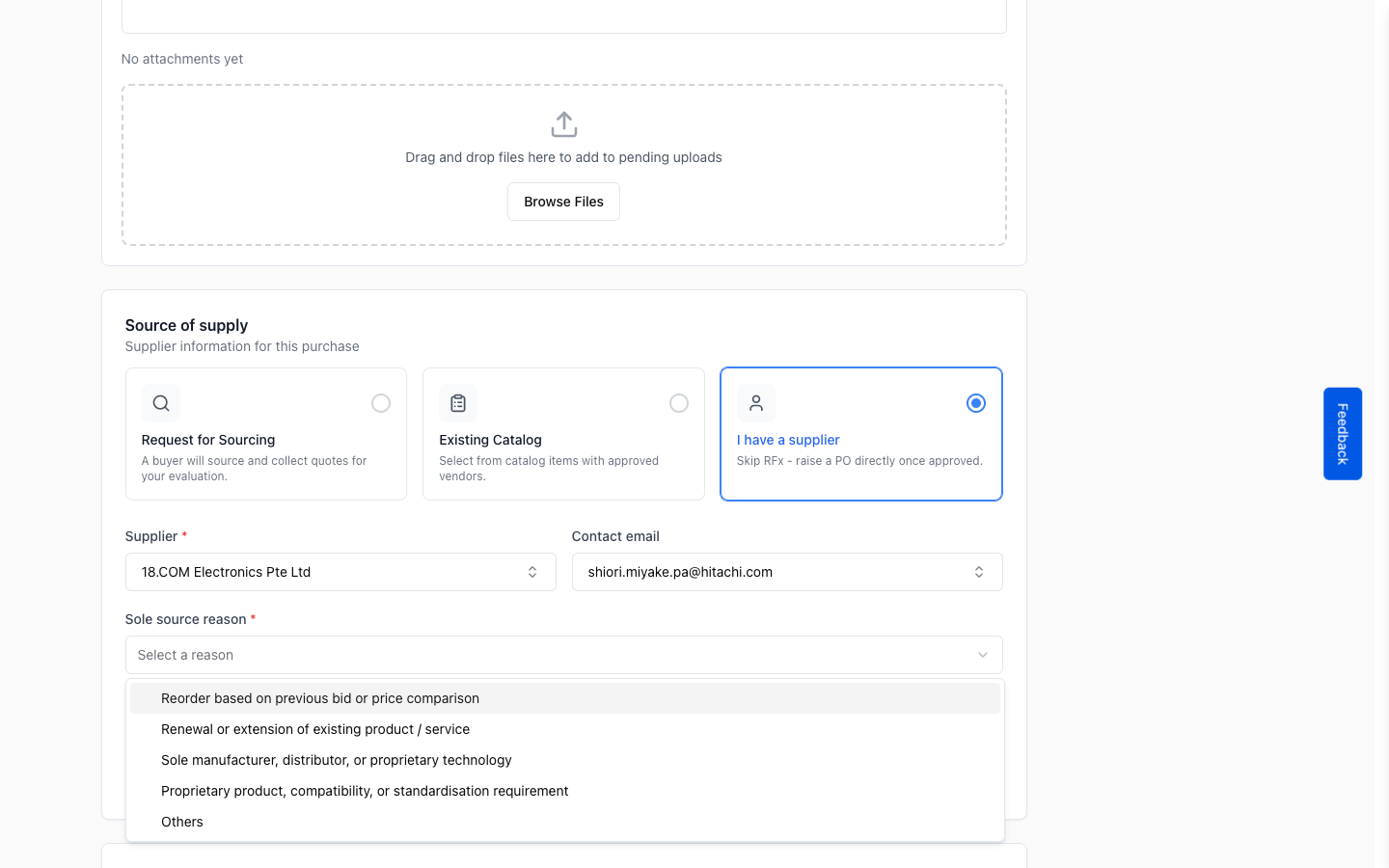Click the drag and drop files text

coord(563,157)
